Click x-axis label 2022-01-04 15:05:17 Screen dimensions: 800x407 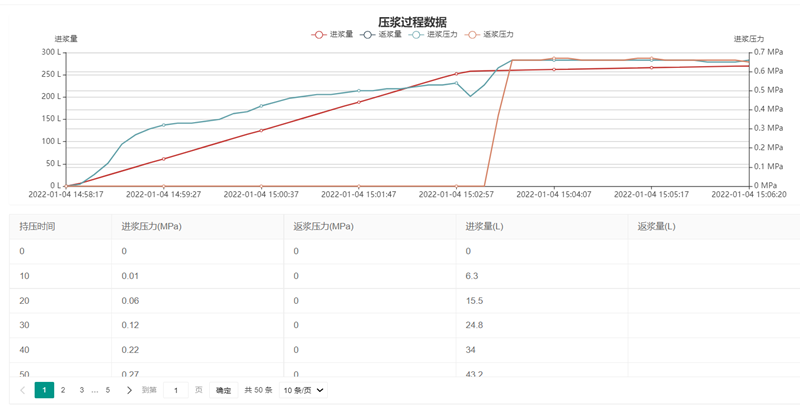pos(652,194)
